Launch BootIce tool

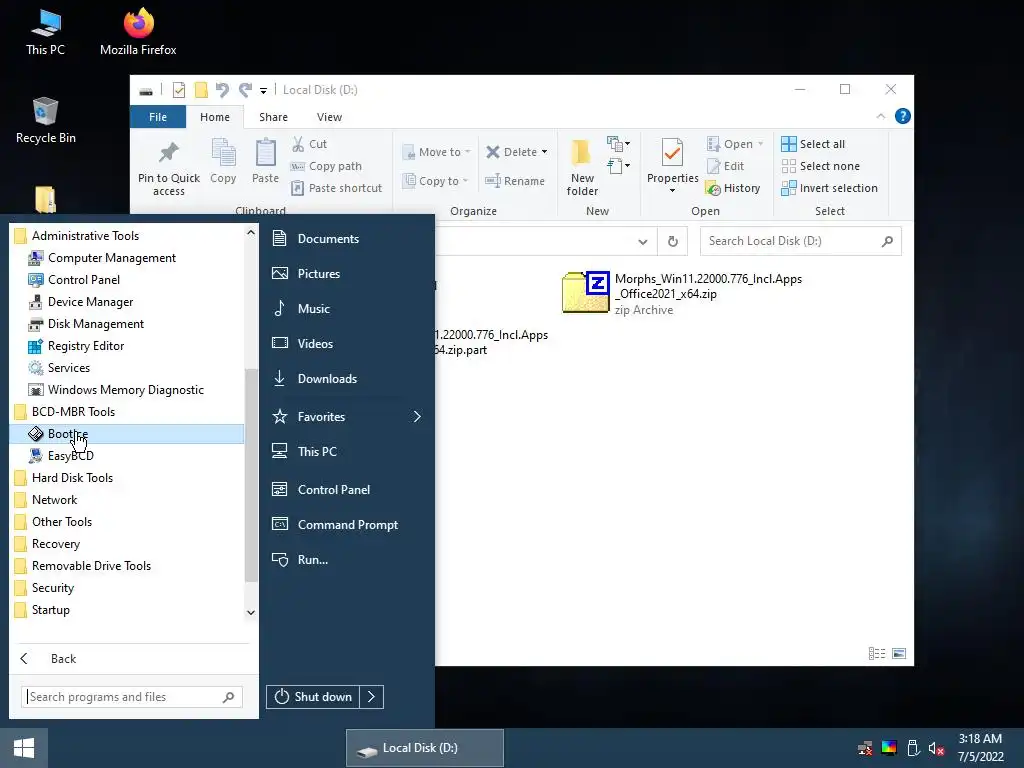pyautogui.click(x=127, y=434)
